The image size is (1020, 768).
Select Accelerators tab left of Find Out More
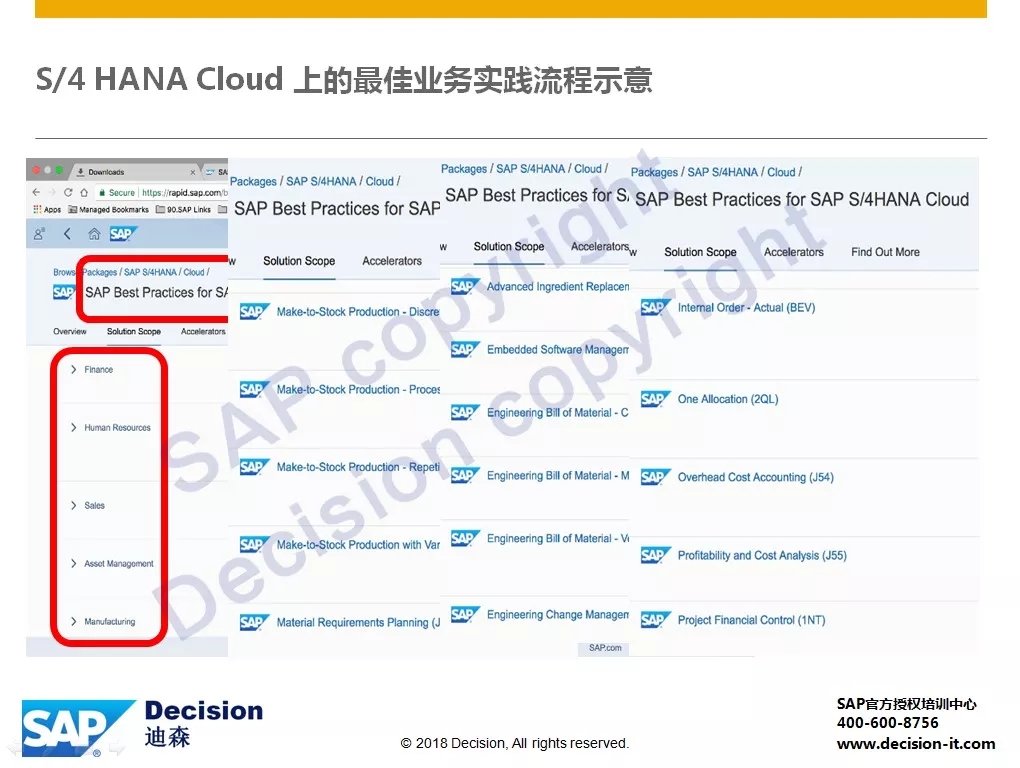pos(794,252)
